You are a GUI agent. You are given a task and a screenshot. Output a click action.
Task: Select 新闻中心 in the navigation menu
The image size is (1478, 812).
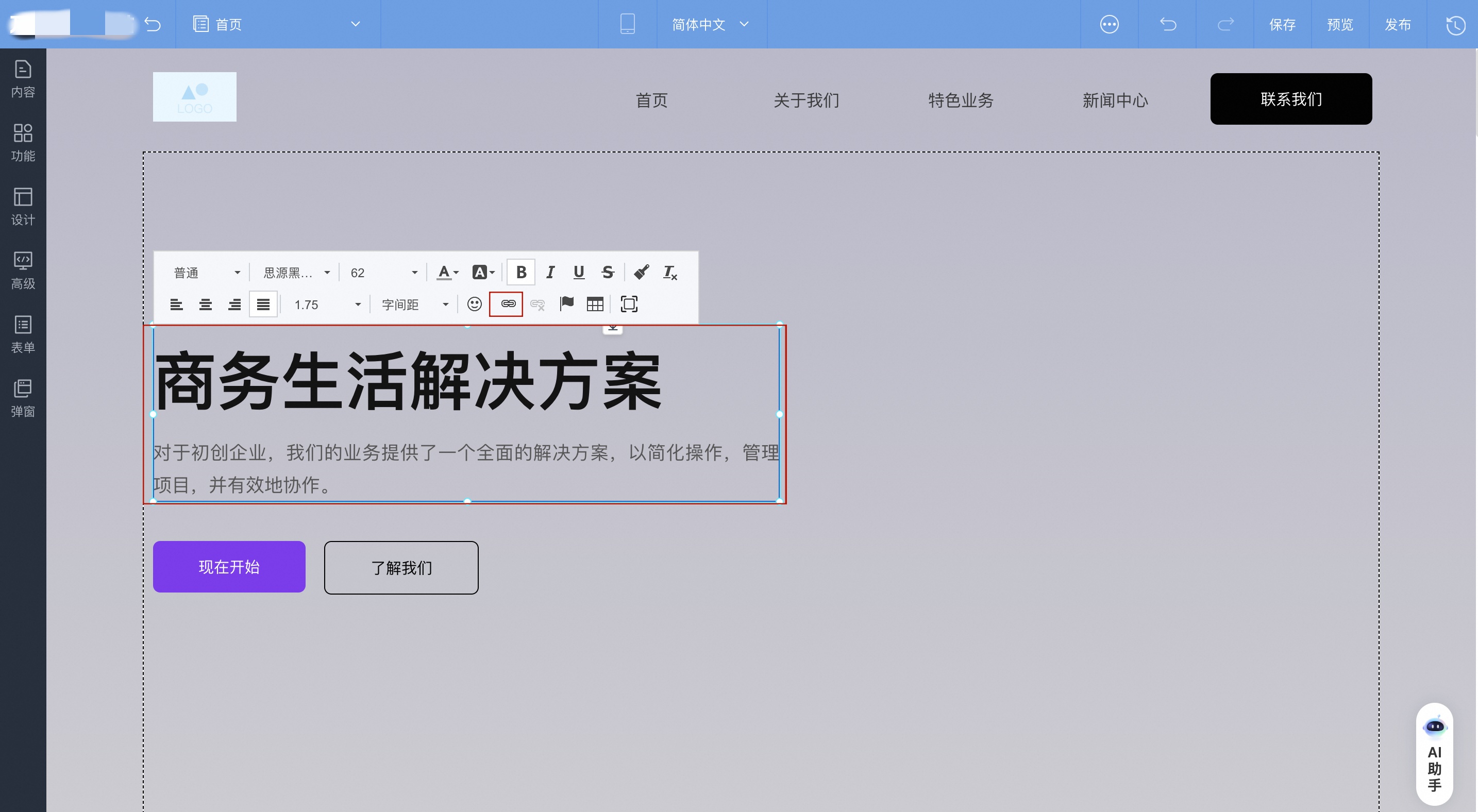point(1115,100)
